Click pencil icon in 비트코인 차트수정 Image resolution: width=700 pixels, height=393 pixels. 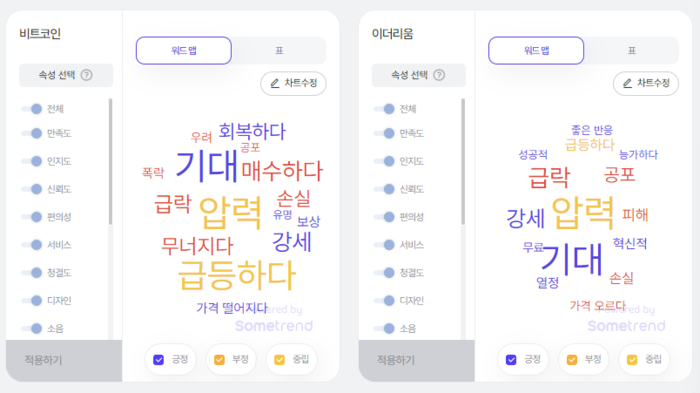point(275,83)
